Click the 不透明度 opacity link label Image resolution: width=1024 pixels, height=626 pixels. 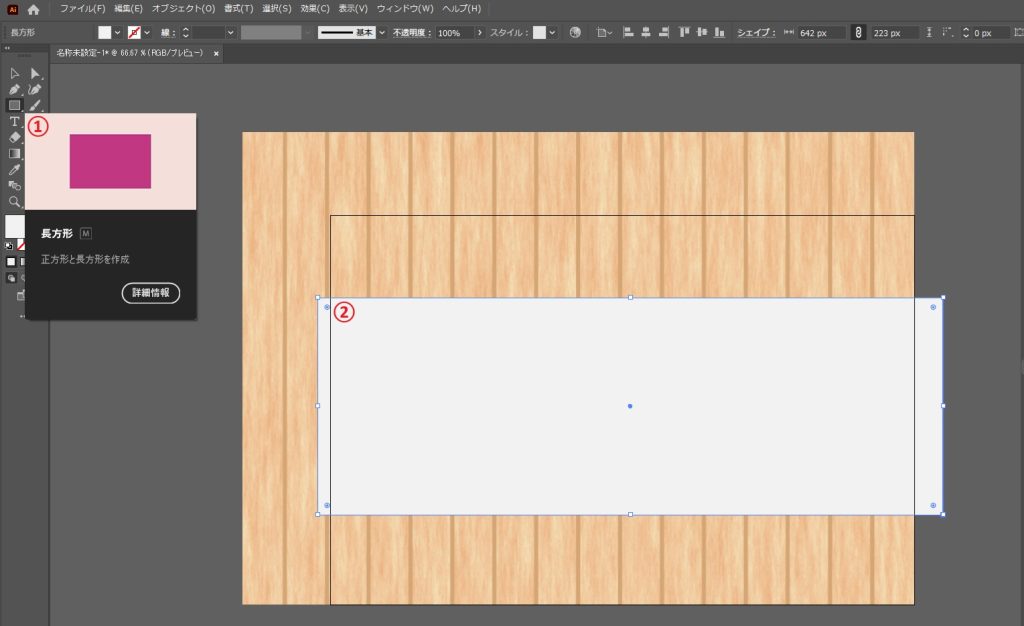(x=412, y=33)
